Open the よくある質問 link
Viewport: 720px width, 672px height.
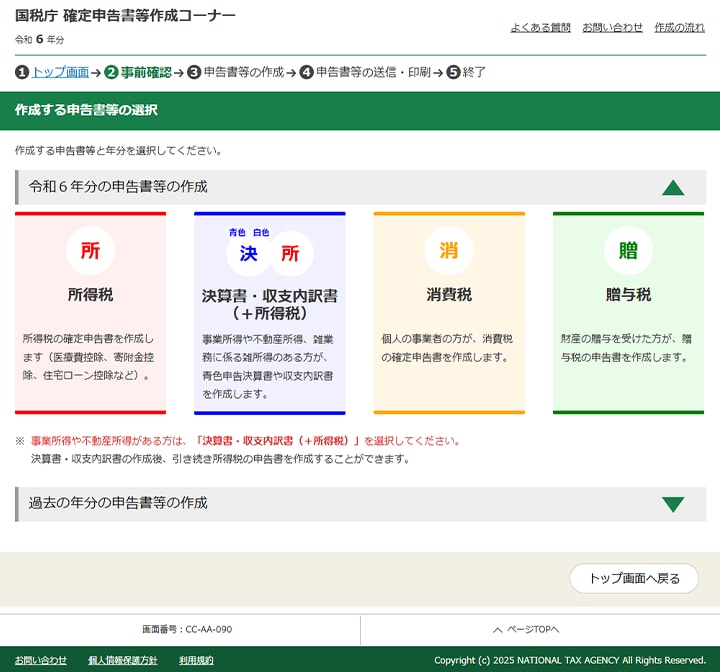[x=540, y=28]
